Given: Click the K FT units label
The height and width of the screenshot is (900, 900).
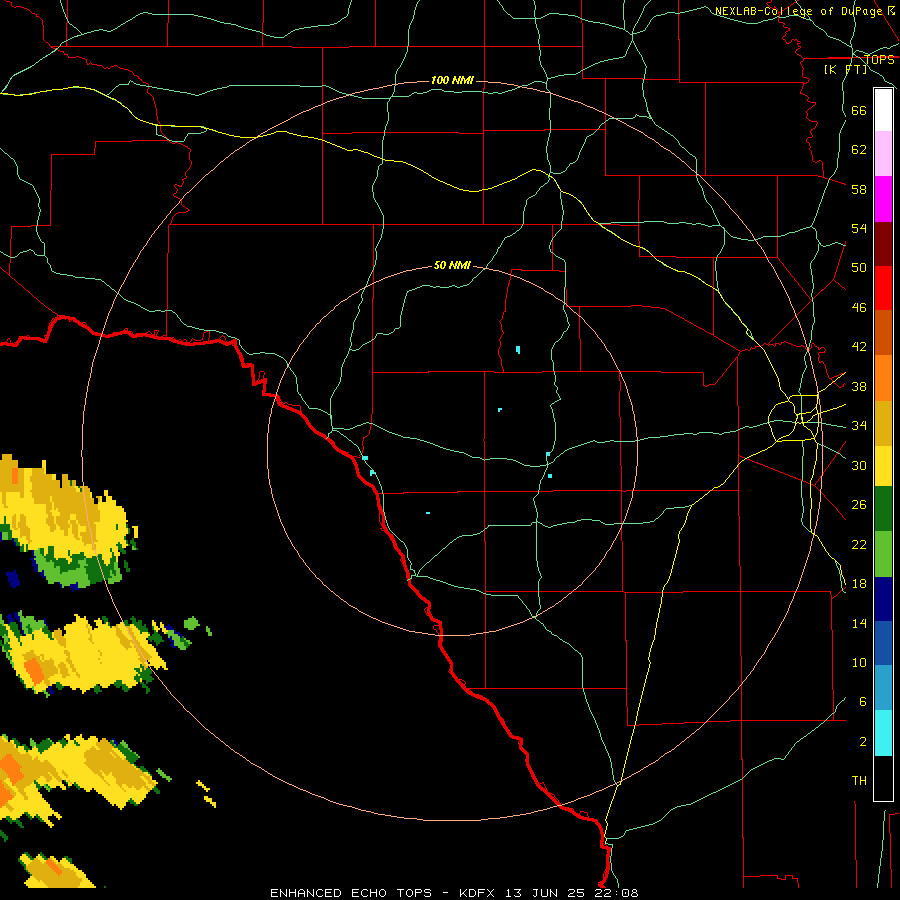Looking at the screenshot, I should tap(845, 69).
